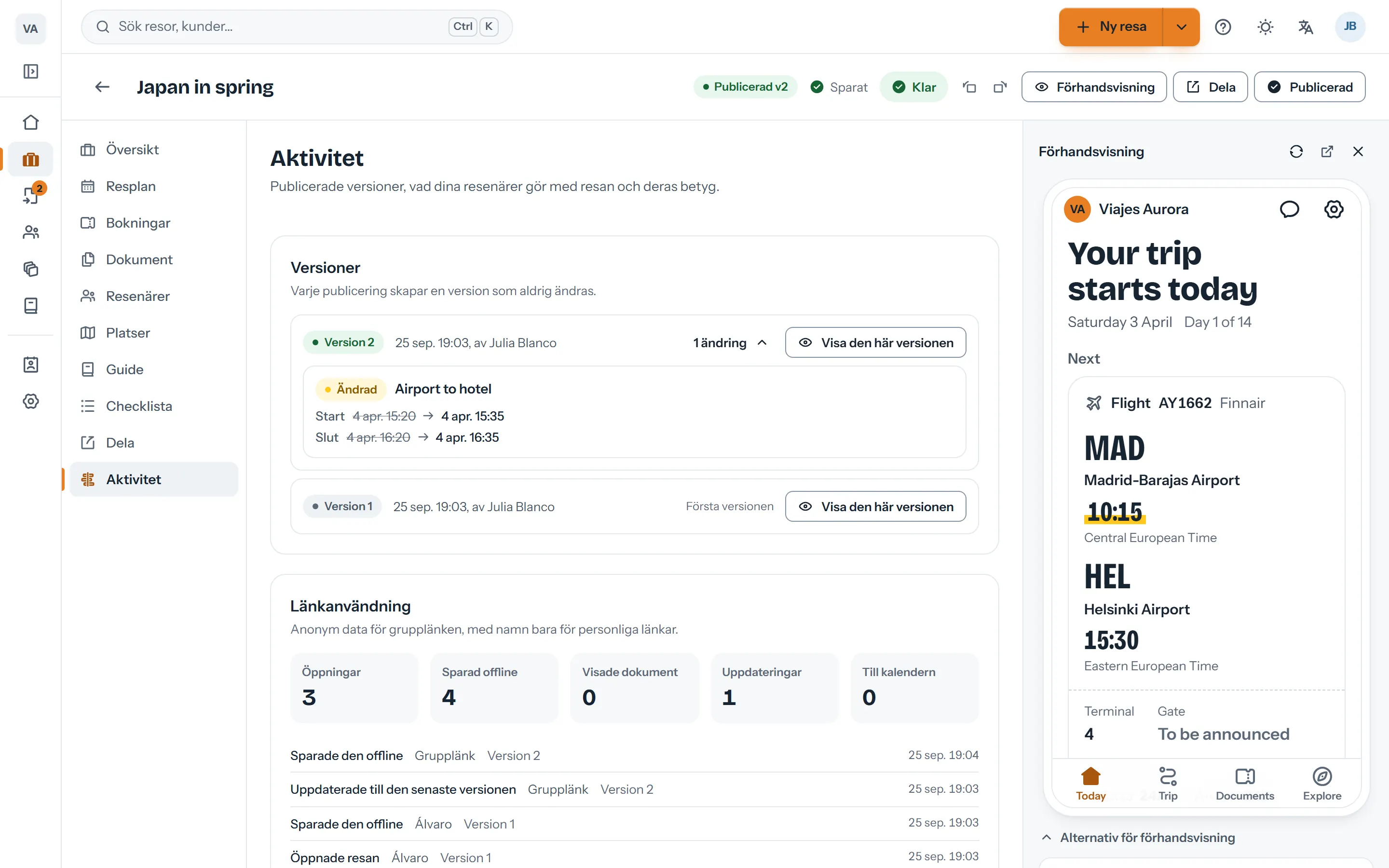
Task: Click the Viajes Aurora VA avatar
Action: click(x=1077, y=209)
